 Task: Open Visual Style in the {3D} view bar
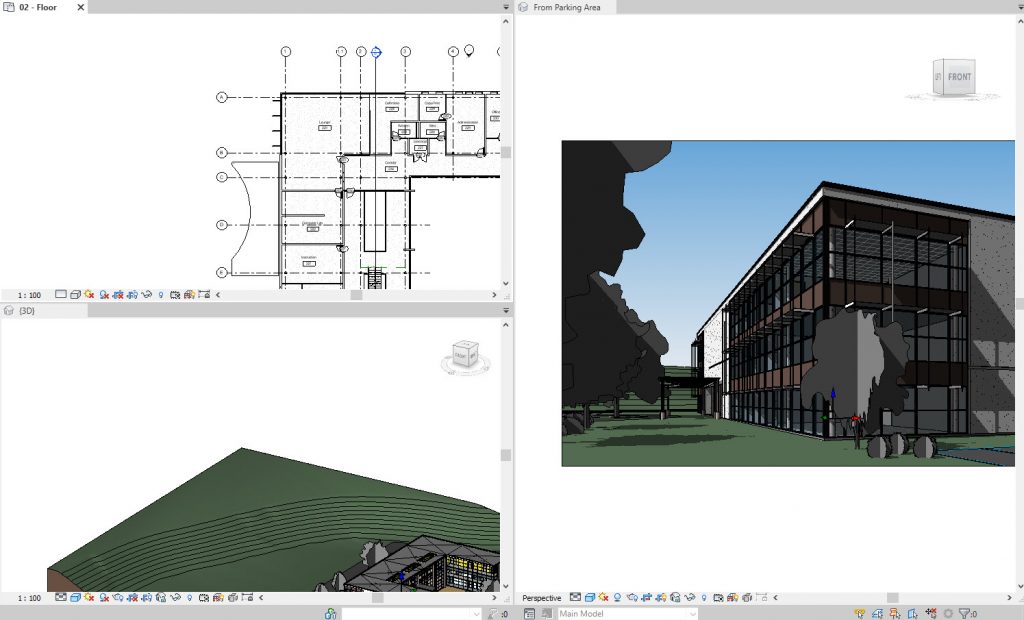pos(75,598)
